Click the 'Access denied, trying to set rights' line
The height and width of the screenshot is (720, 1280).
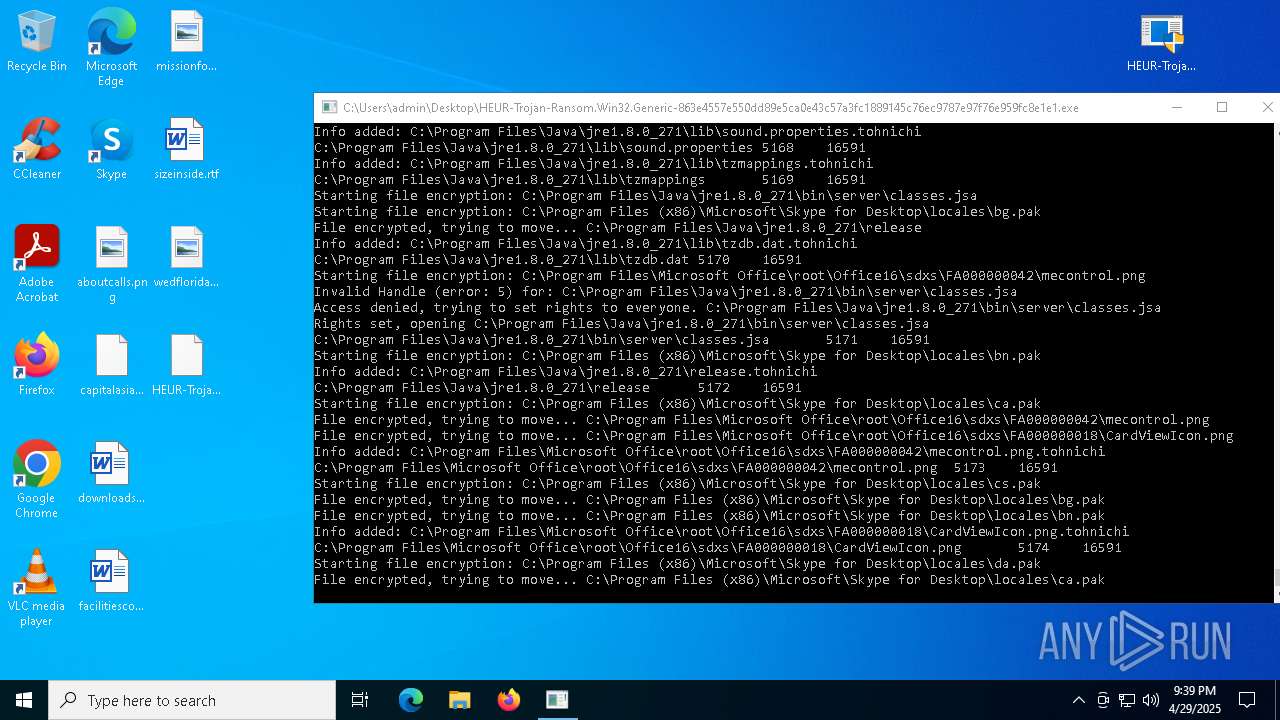tap(737, 307)
